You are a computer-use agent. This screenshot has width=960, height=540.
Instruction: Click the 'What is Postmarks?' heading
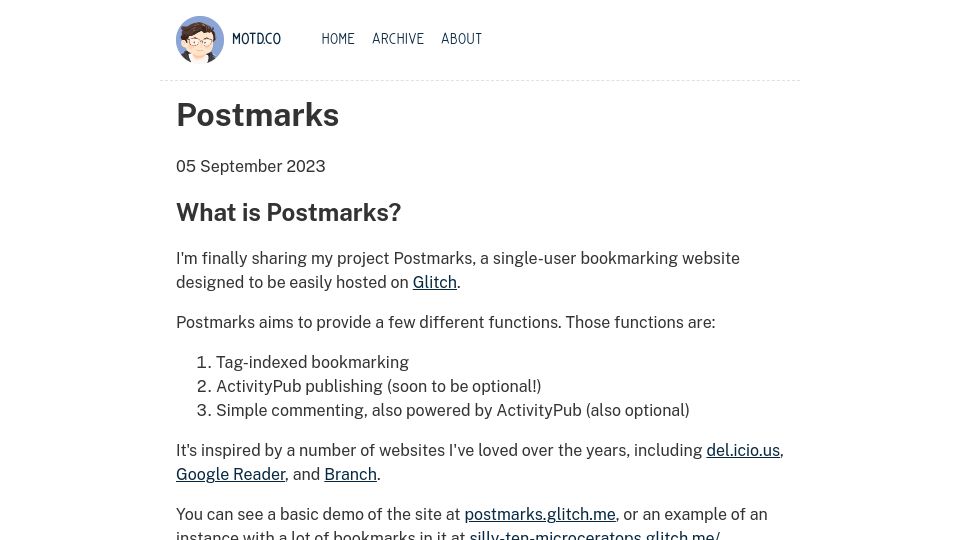[289, 212]
